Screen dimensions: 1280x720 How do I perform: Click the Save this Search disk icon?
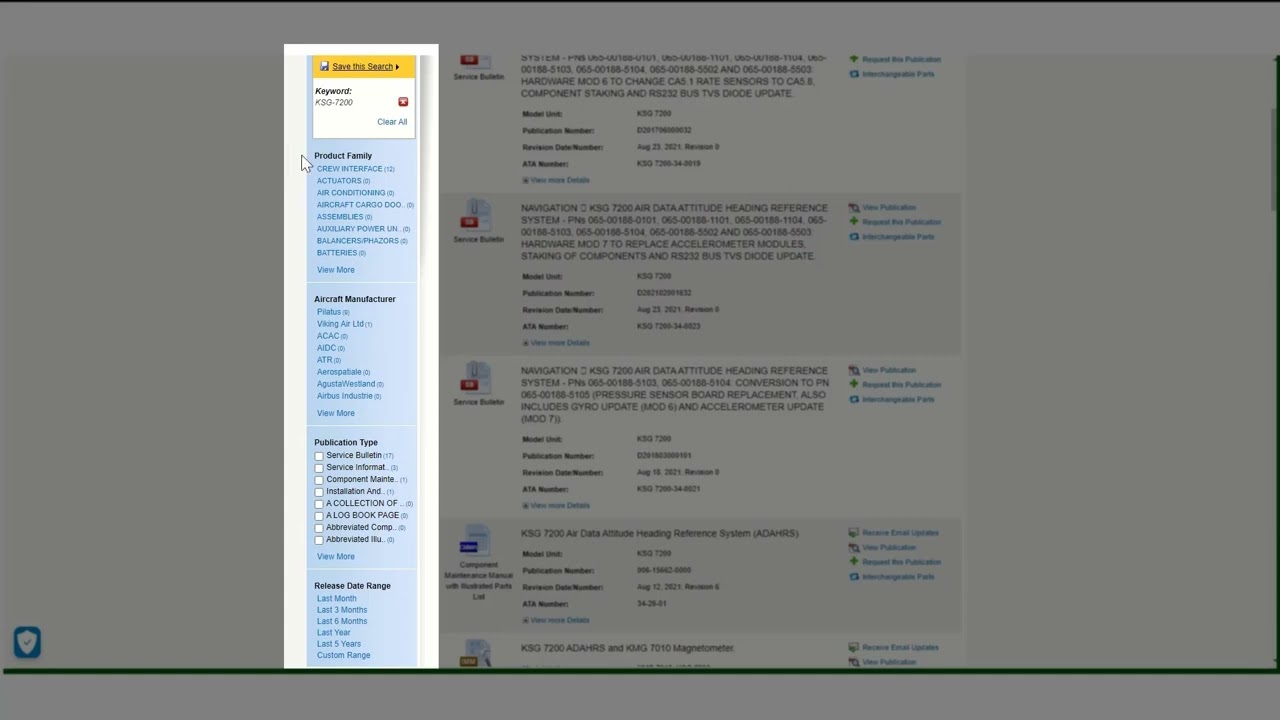pyautogui.click(x=324, y=67)
